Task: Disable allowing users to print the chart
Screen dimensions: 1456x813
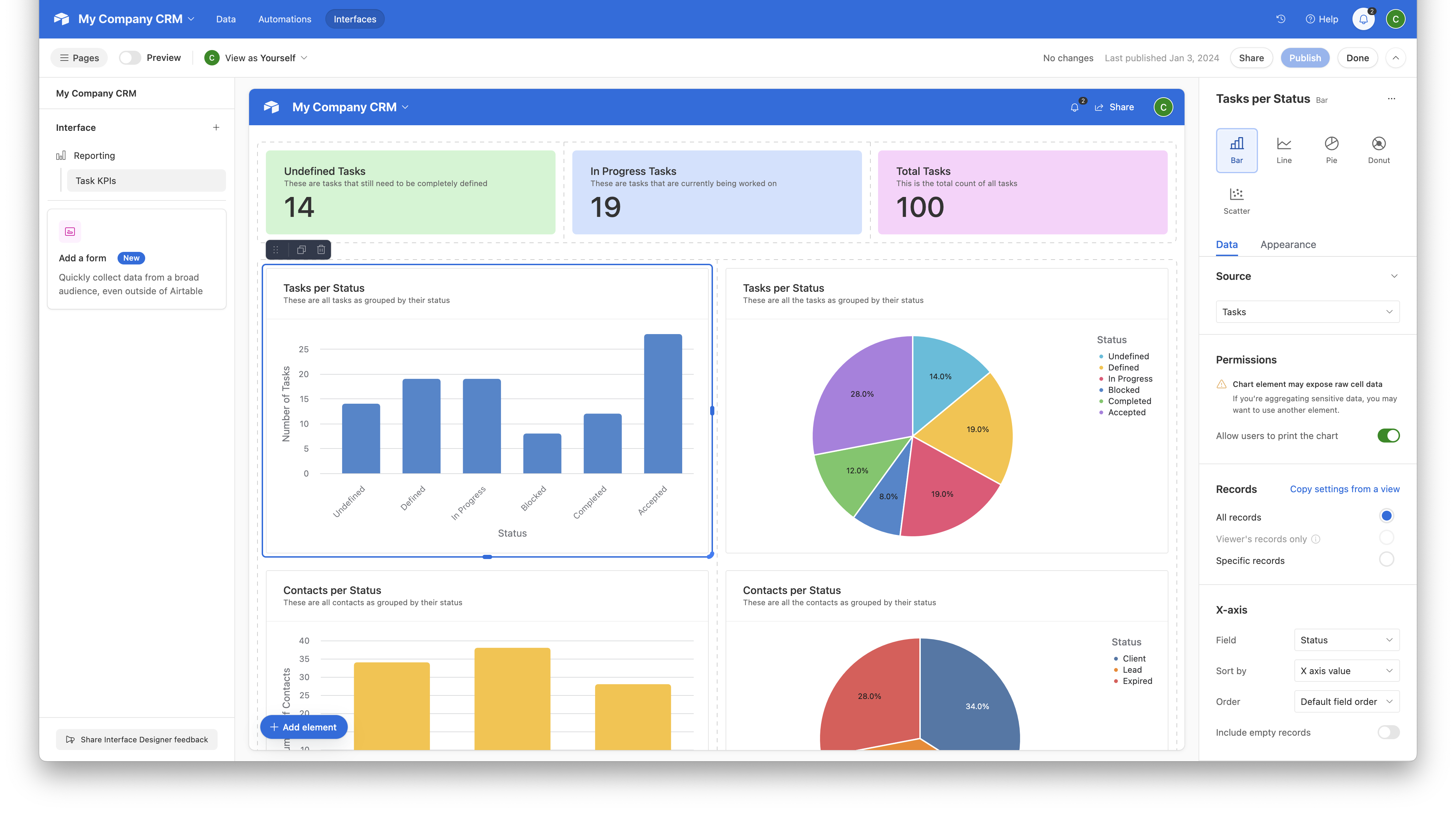Action: [x=1388, y=435]
